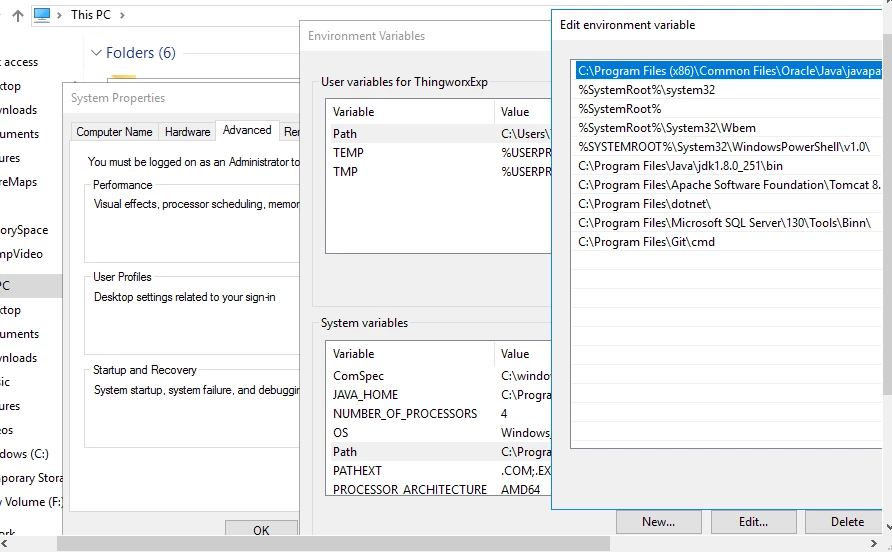The height and width of the screenshot is (552, 892).
Task: Expand the This PC breadcrumb chevron
Action: [122, 15]
